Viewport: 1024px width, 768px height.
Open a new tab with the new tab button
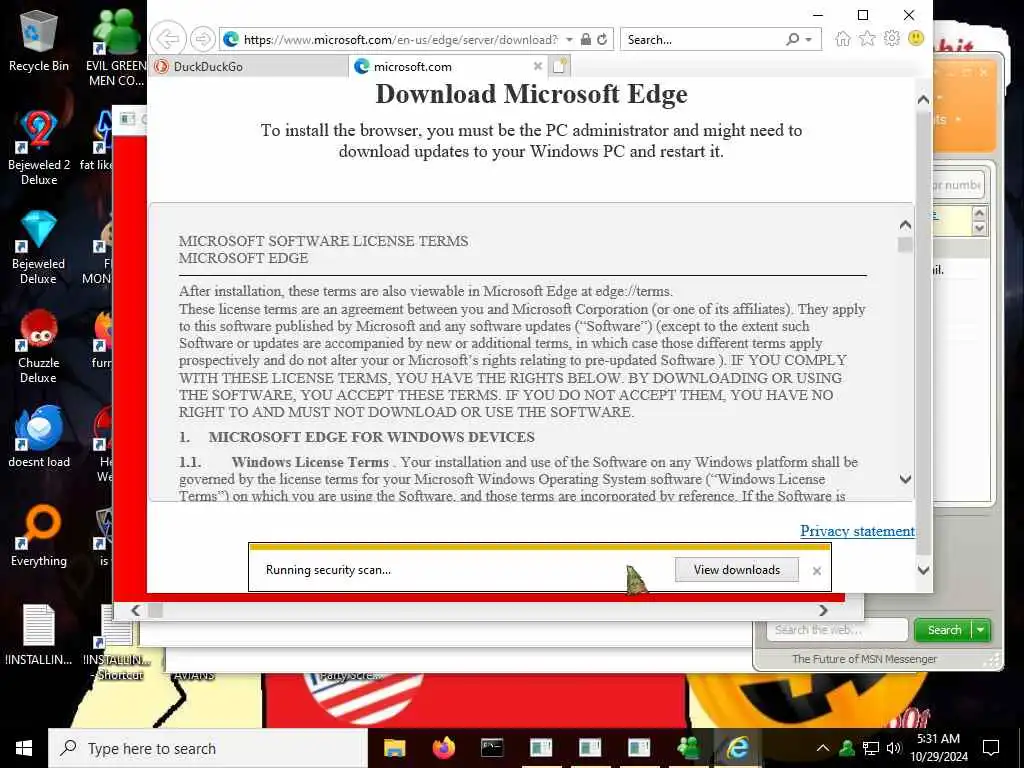point(560,66)
